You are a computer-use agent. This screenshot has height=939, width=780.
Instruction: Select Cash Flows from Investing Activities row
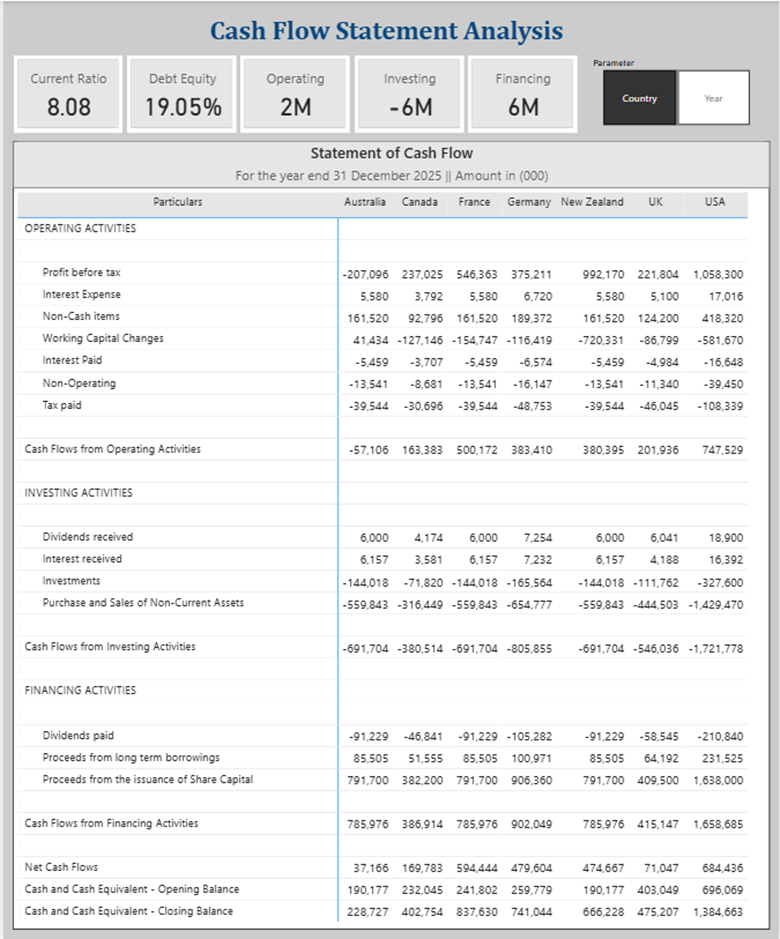click(110, 647)
